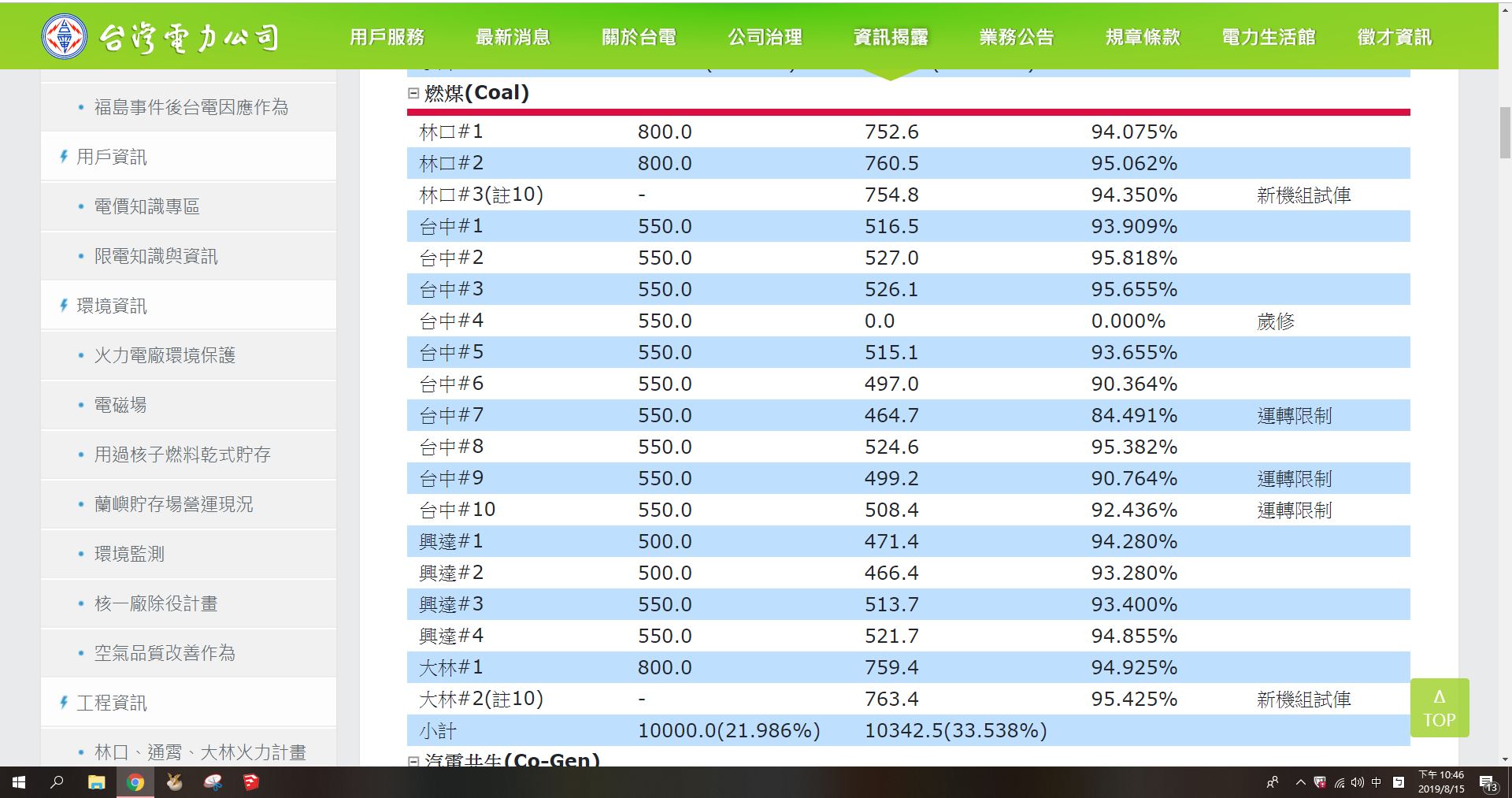
Task: Open 用過核子燃料乾式貯存 sidebar link
Action: 183,455
